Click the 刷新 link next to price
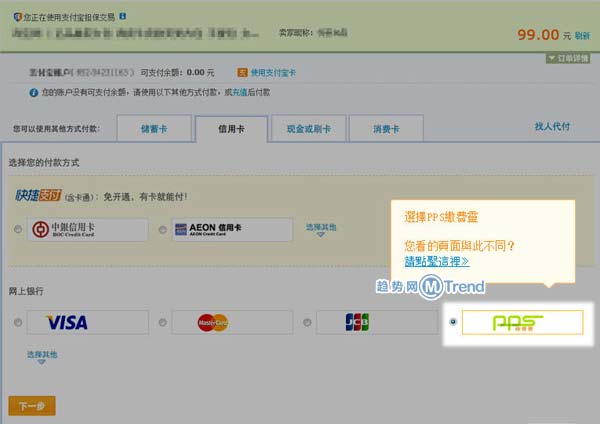This screenshot has width=600, height=424. (582, 34)
